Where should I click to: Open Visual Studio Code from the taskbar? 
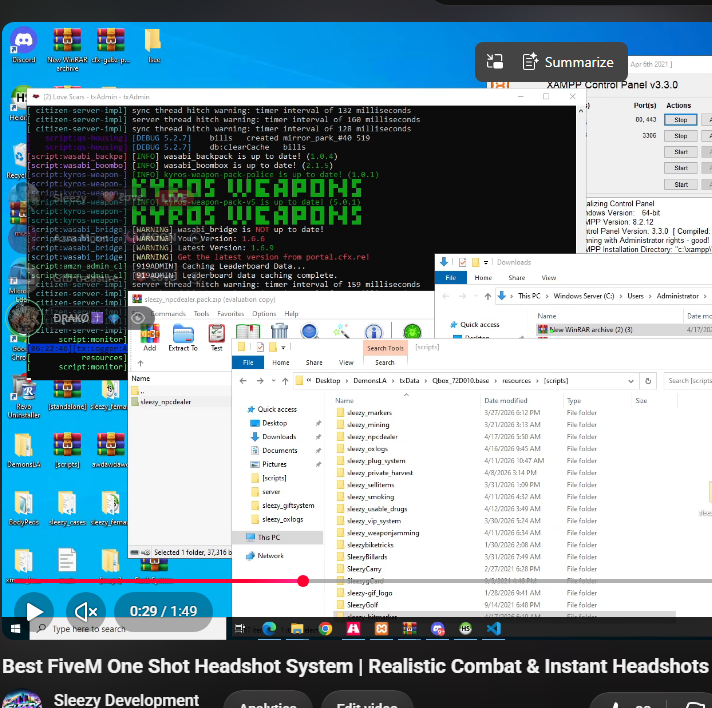click(x=494, y=629)
